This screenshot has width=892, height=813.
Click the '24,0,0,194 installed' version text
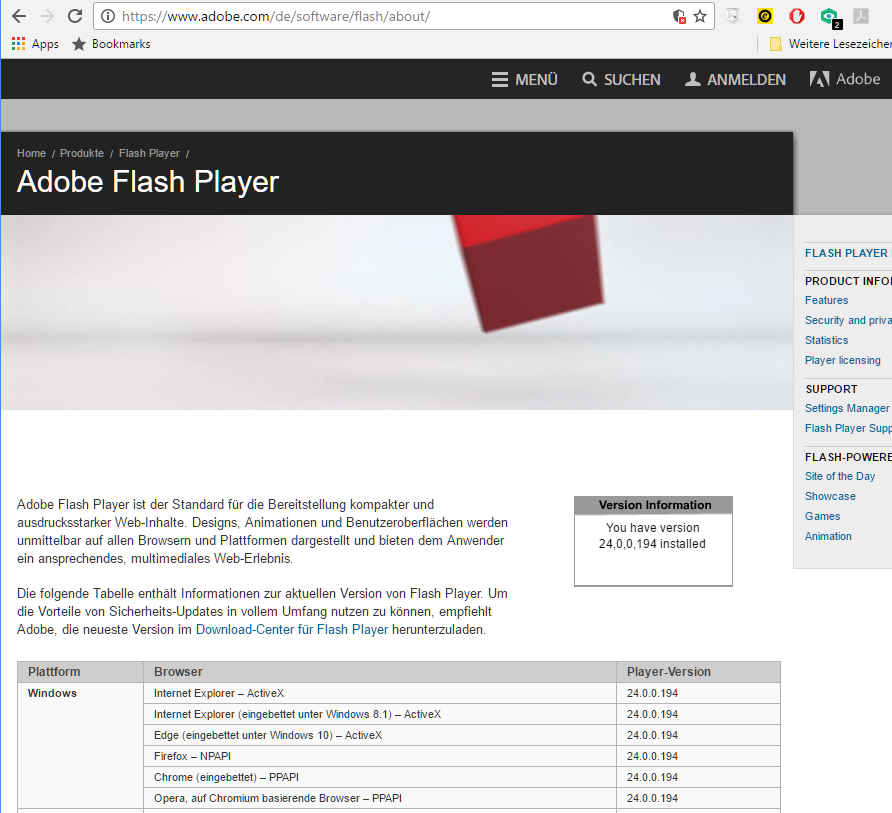tap(652, 544)
